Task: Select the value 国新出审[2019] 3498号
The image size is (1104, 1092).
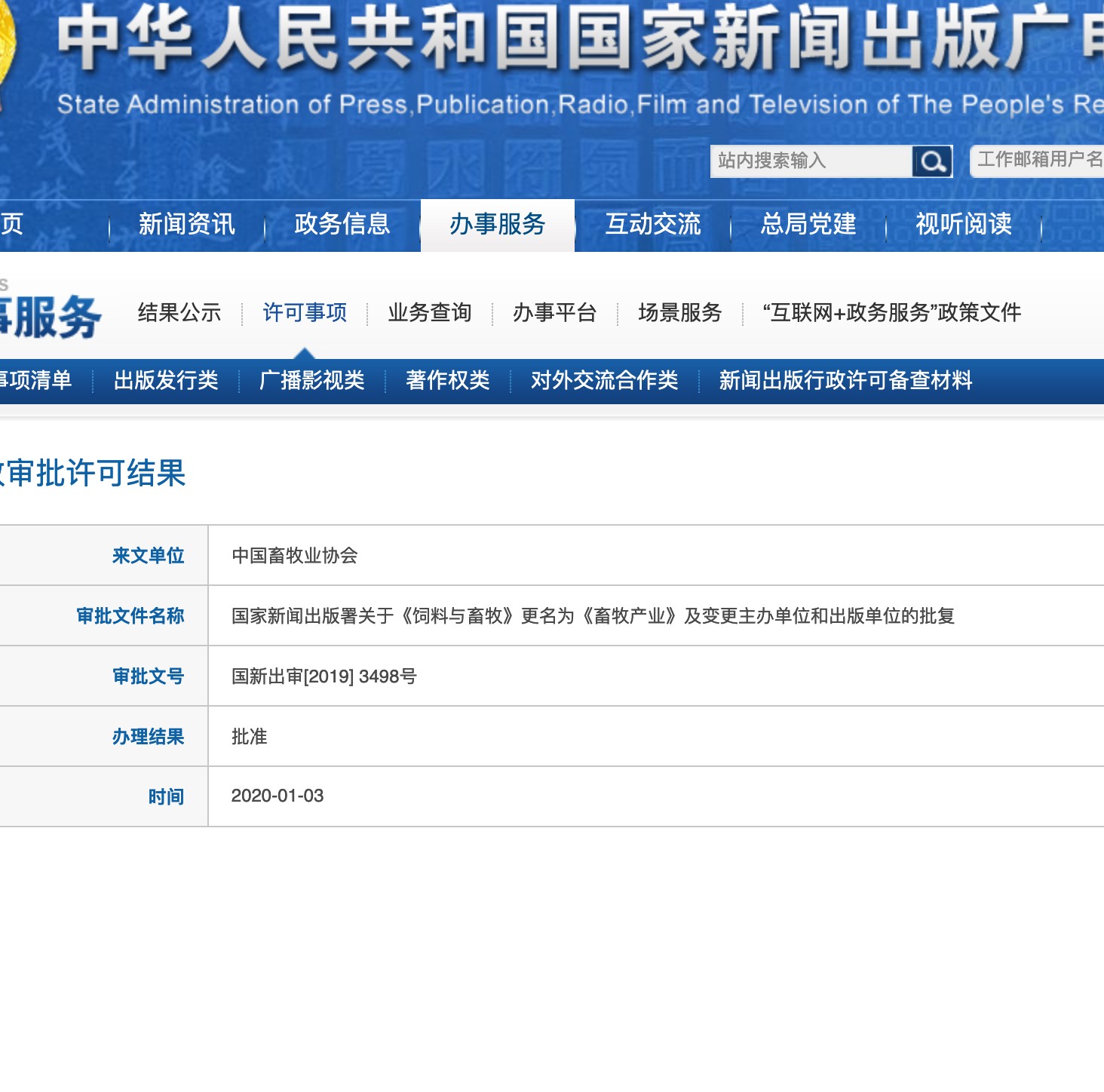Action: click(324, 676)
